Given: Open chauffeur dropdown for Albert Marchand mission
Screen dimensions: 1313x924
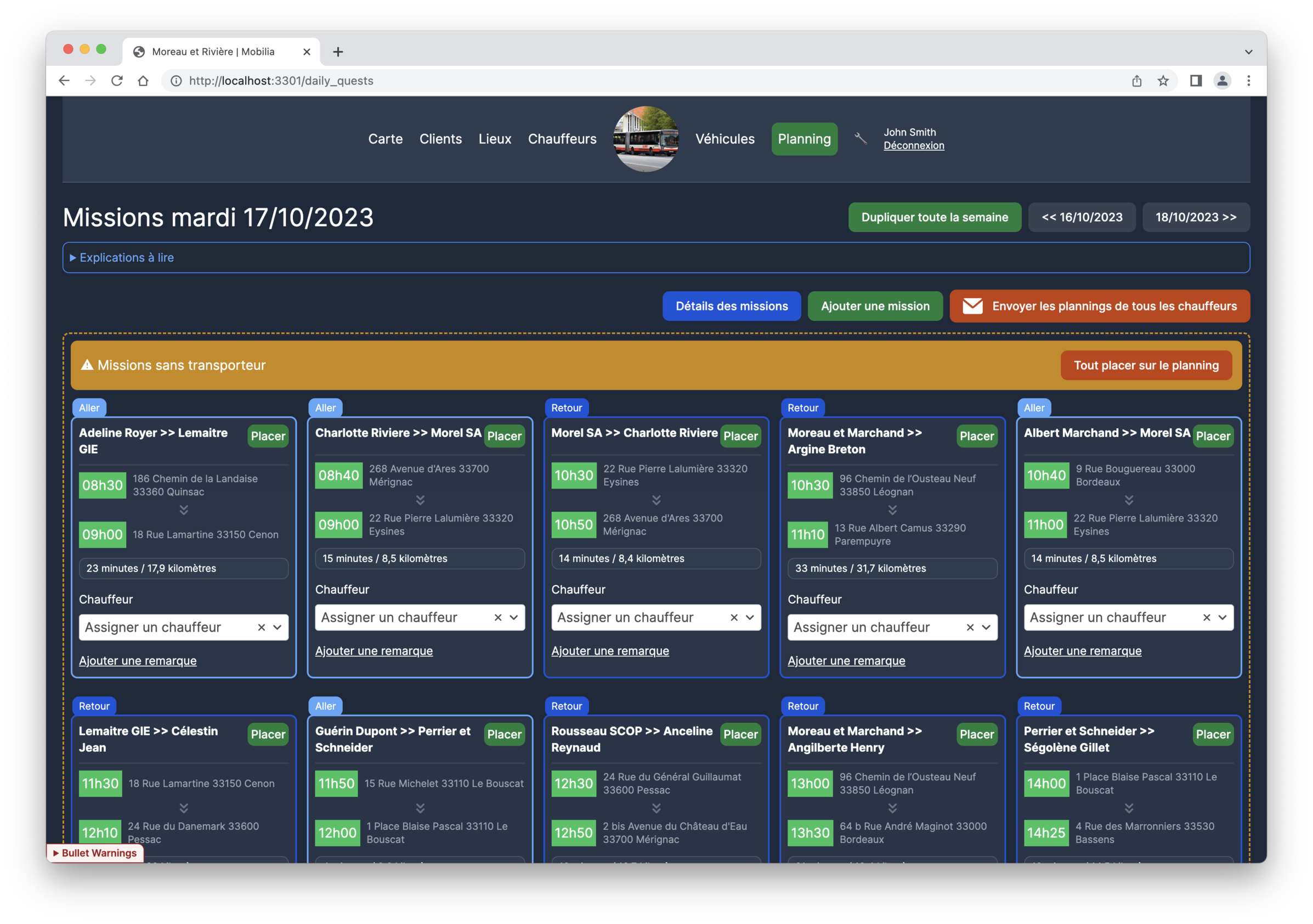Looking at the screenshot, I should tap(1222, 617).
